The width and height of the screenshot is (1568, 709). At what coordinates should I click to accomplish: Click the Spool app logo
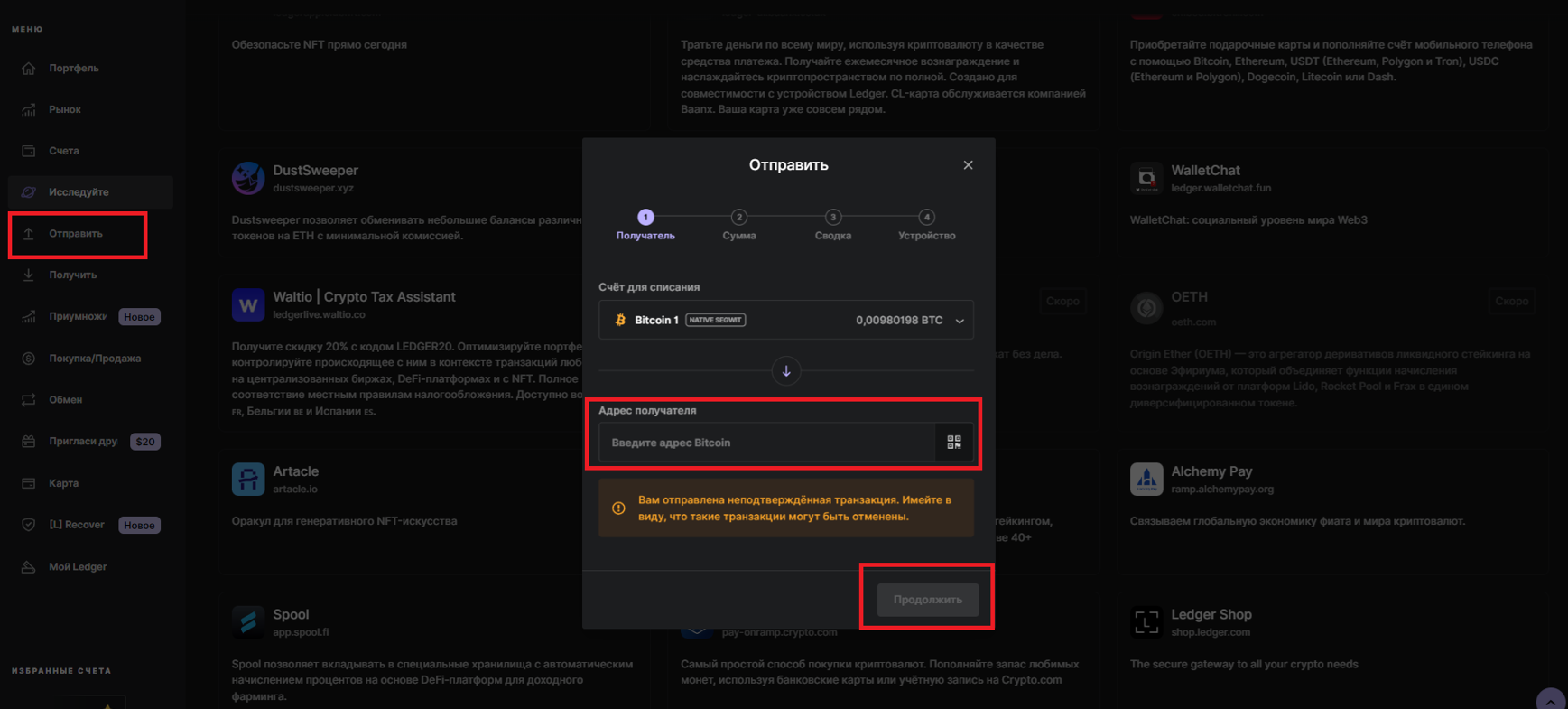248,622
